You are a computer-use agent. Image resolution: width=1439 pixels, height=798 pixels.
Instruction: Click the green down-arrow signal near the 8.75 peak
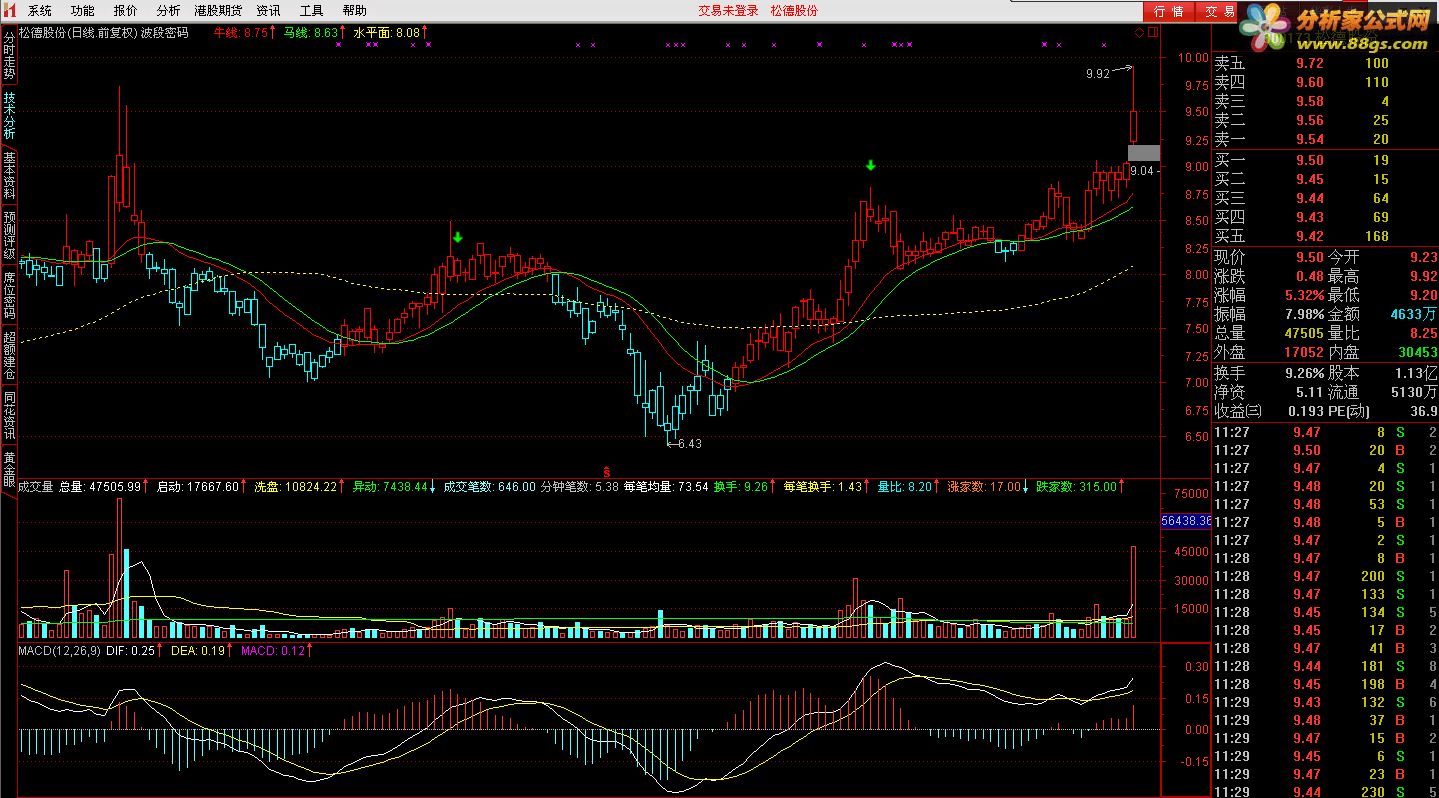[871, 165]
